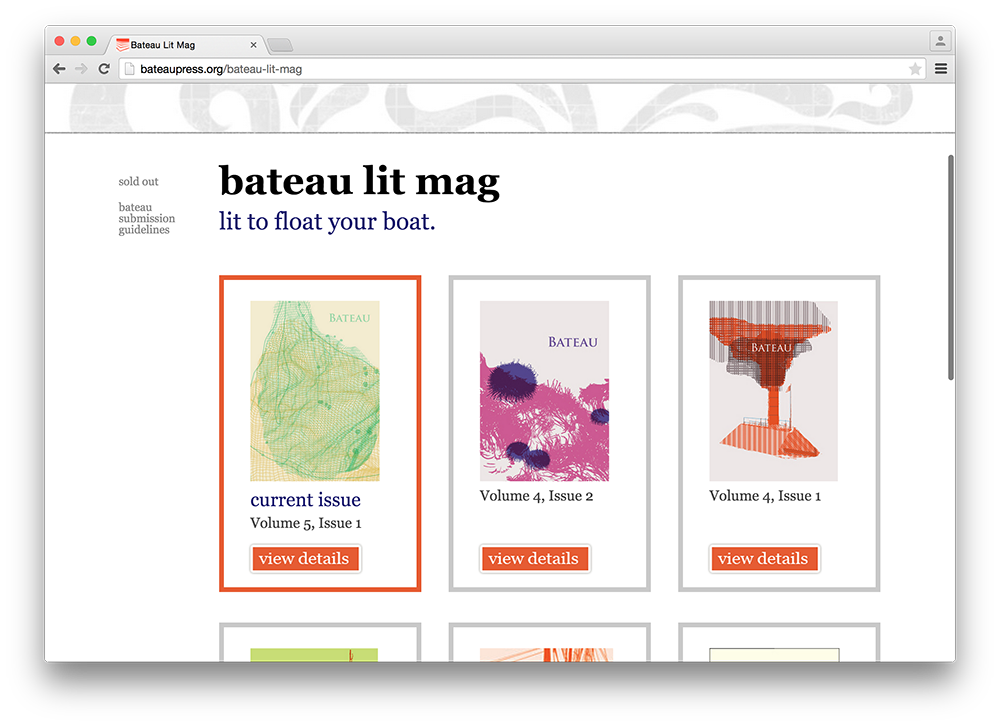Click the pink Volume 4 Issue 2 cover
The image size is (1000, 726).
544,391
